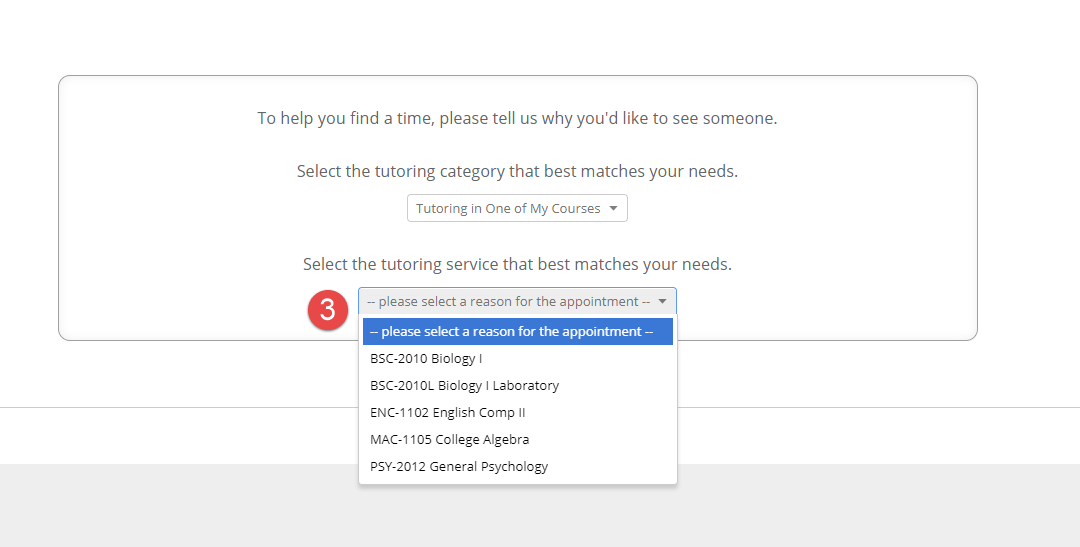Click the 'tell us why' instruction text
1080x547 pixels.
coord(517,118)
